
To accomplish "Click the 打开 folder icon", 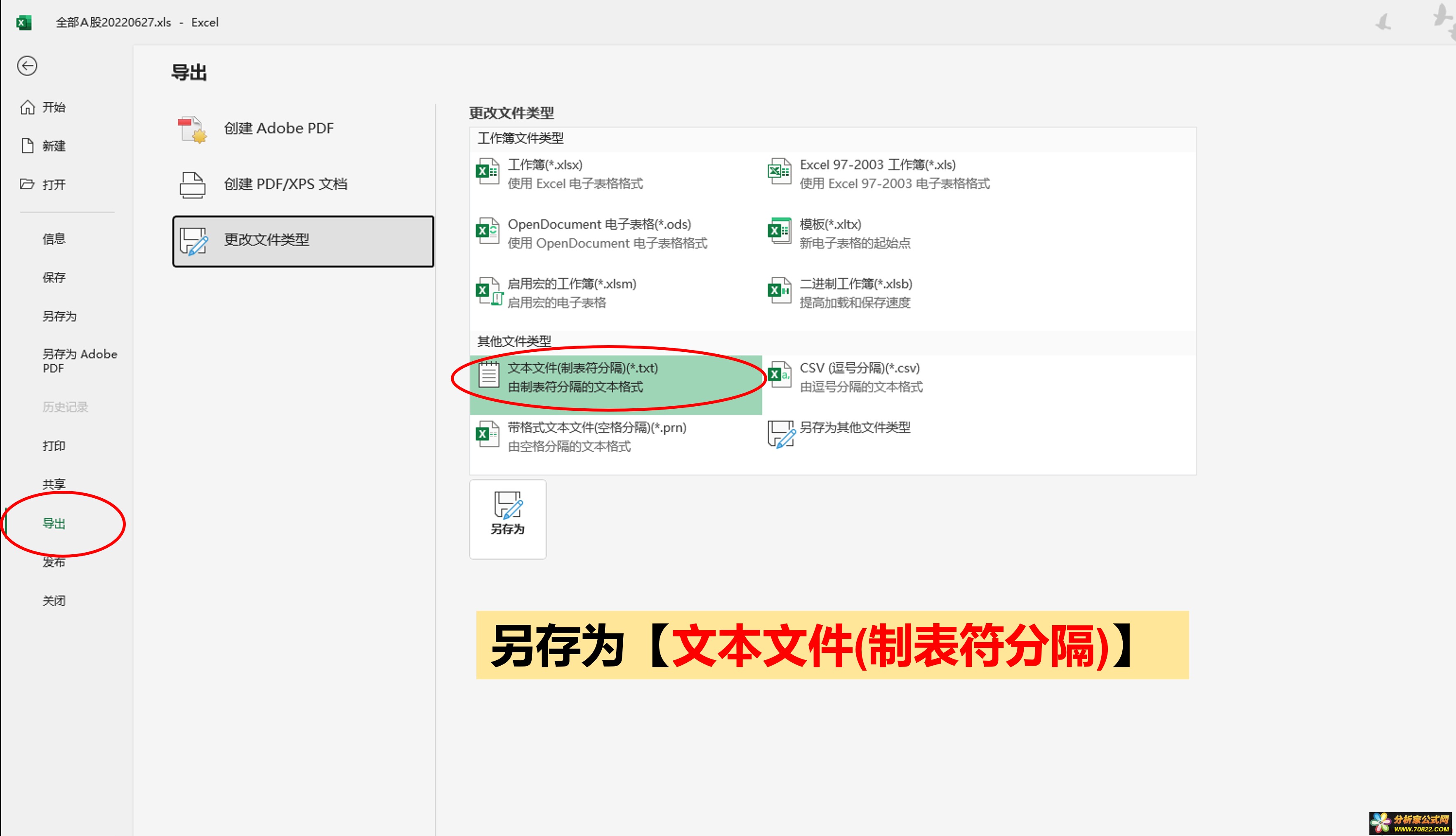I will click(x=27, y=184).
